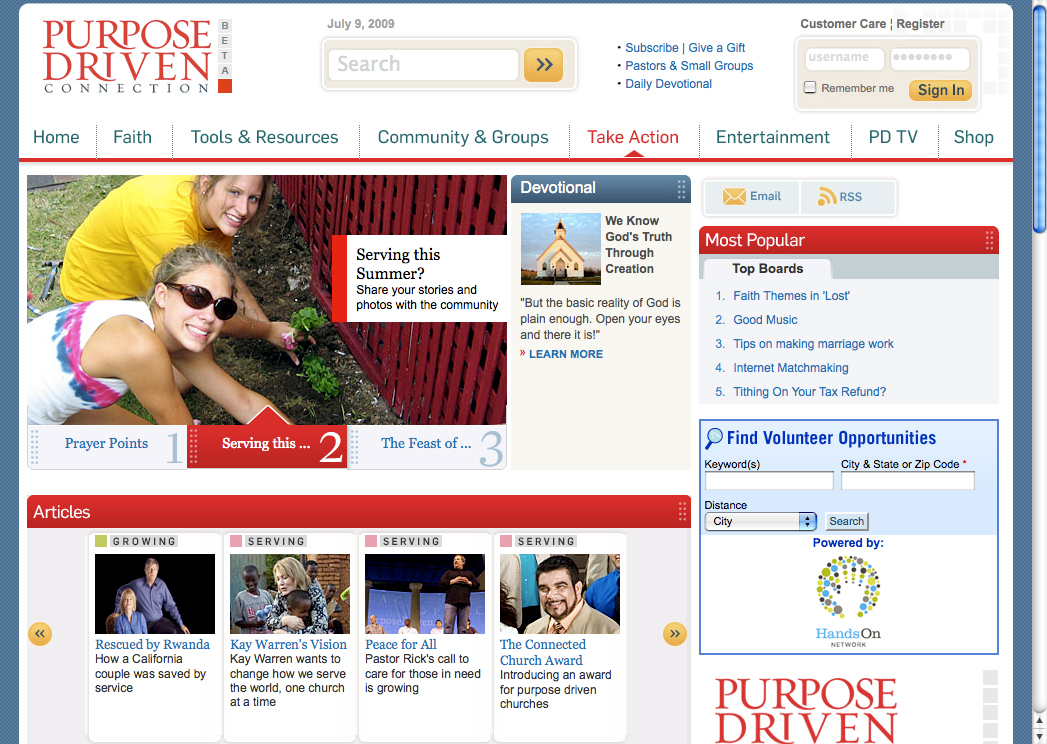This screenshot has height=744, width=1047.
Task: Open Tips on making marriage work
Action: (x=813, y=344)
